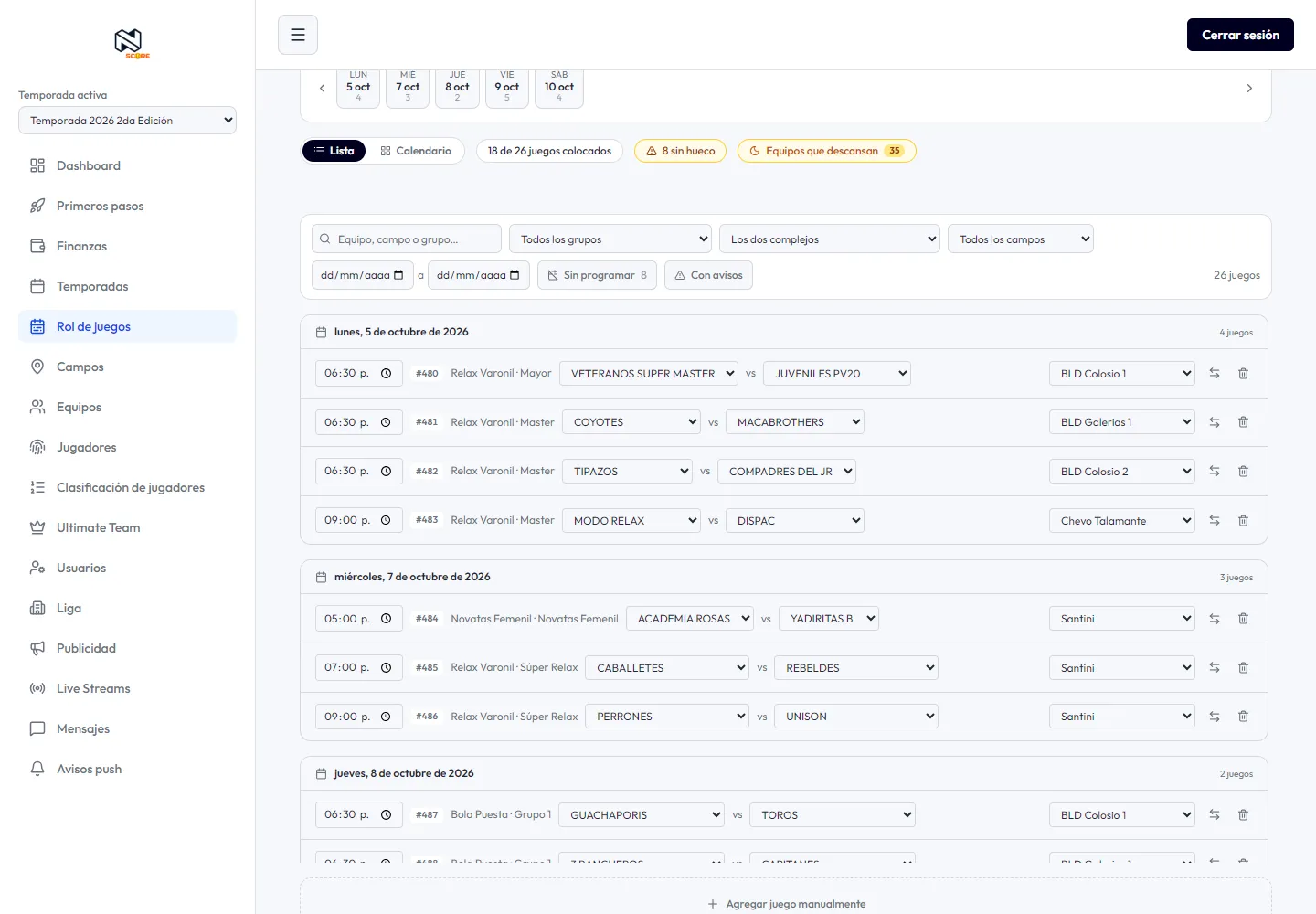Viewport: 1316px width, 914px height.
Task: Open Dashboard in the sidebar
Action: point(127,165)
